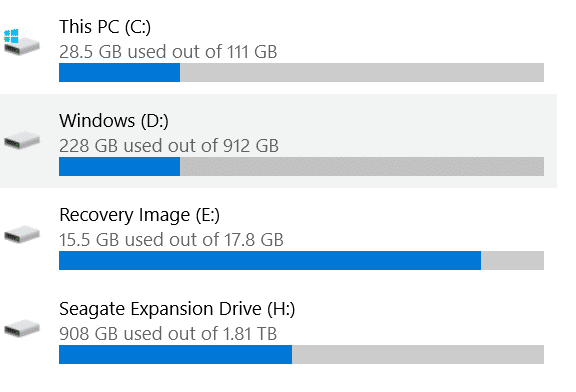Screen dimensions: 576x392
Task: Click the D: drive storage usage bar
Action: [x=301, y=166]
